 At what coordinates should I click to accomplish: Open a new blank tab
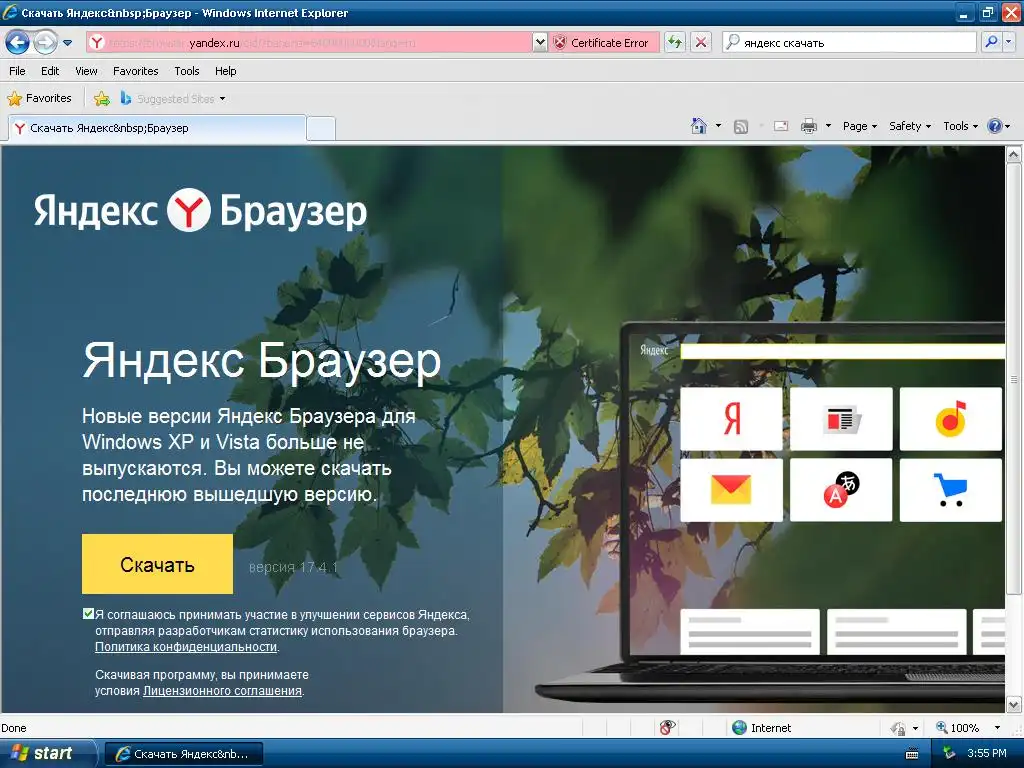tap(321, 129)
